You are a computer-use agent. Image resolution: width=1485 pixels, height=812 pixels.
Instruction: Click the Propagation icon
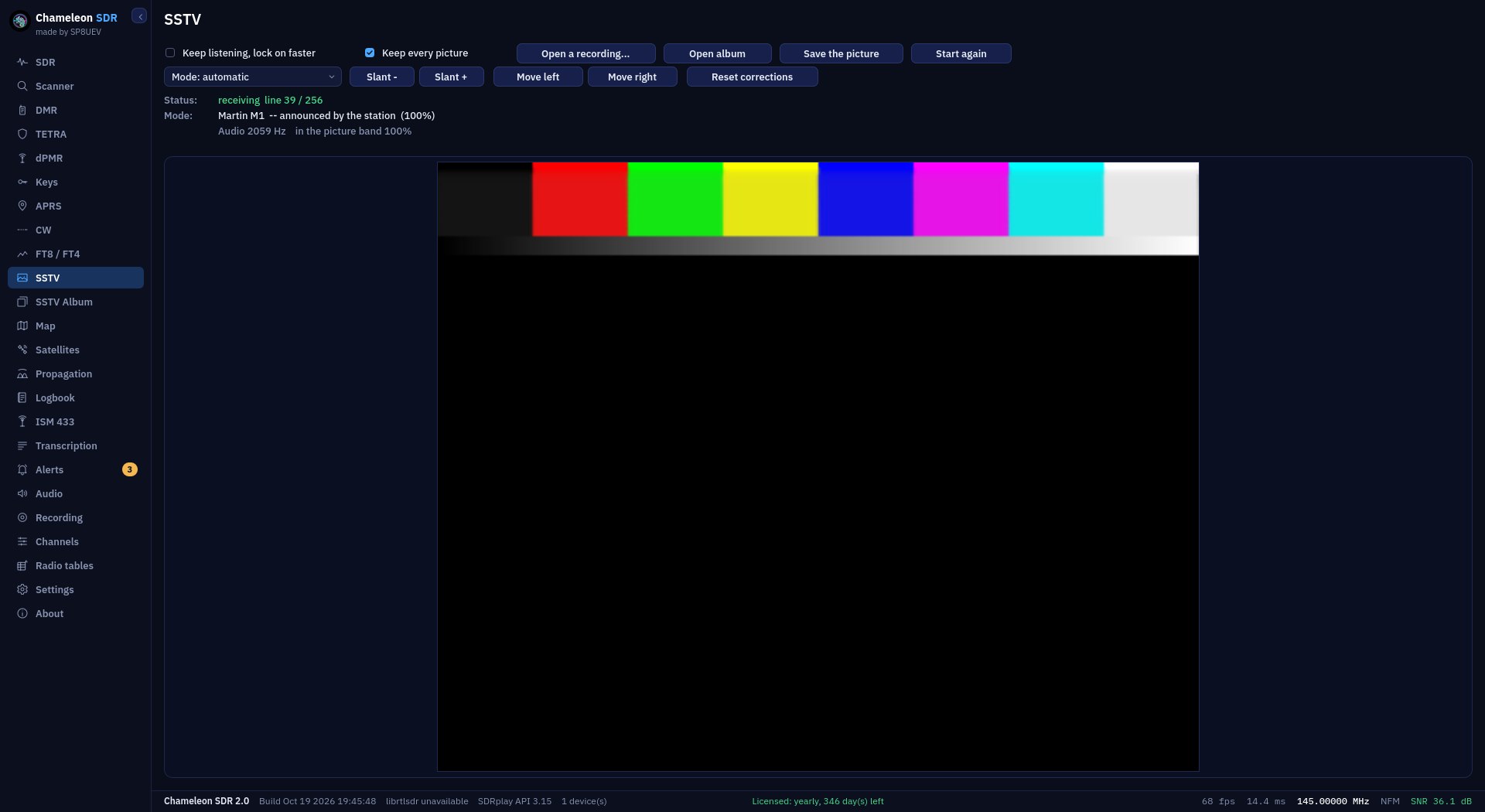(22, 374)
